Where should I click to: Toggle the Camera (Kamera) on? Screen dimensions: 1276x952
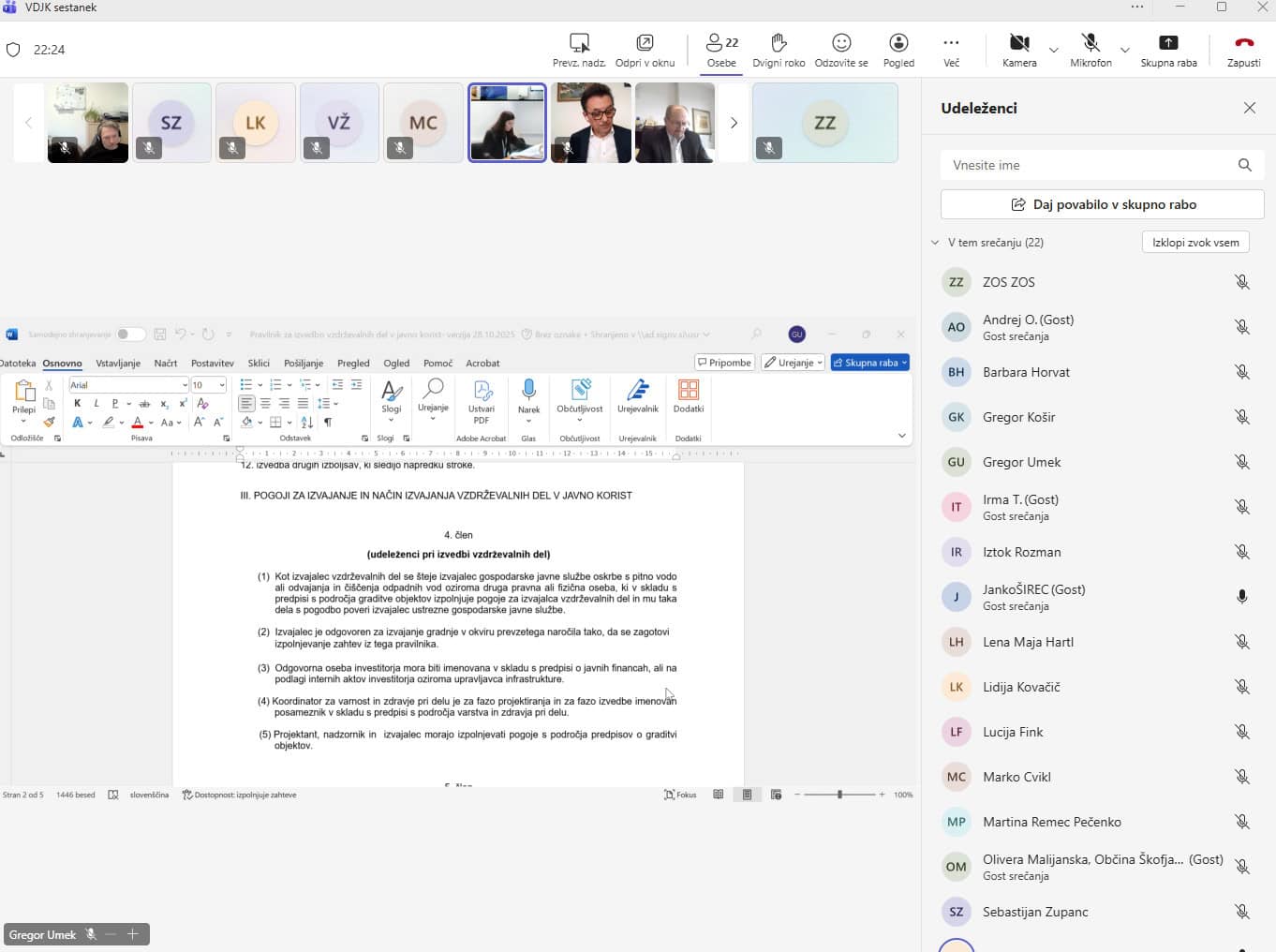(1018, 44)
